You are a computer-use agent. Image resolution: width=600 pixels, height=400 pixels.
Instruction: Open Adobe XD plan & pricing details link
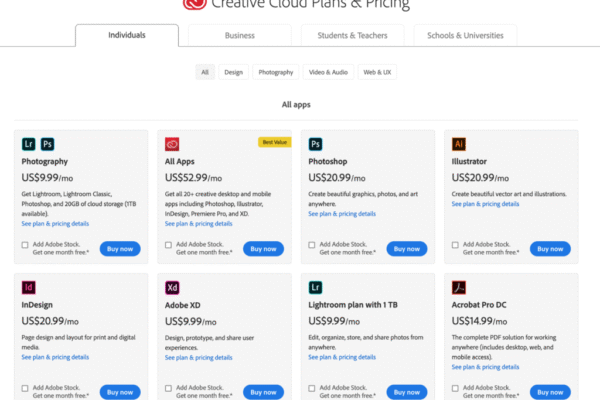click(x=199, y=358)
